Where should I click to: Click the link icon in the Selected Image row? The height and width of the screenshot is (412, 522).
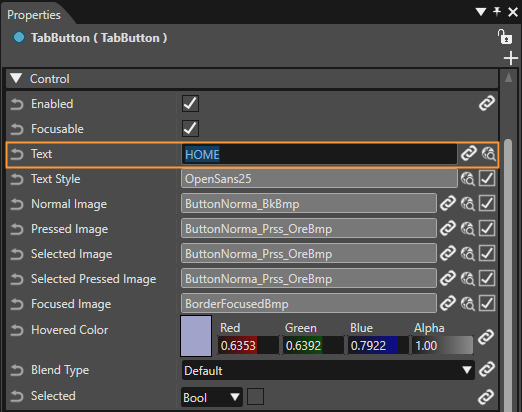(448, 253)
